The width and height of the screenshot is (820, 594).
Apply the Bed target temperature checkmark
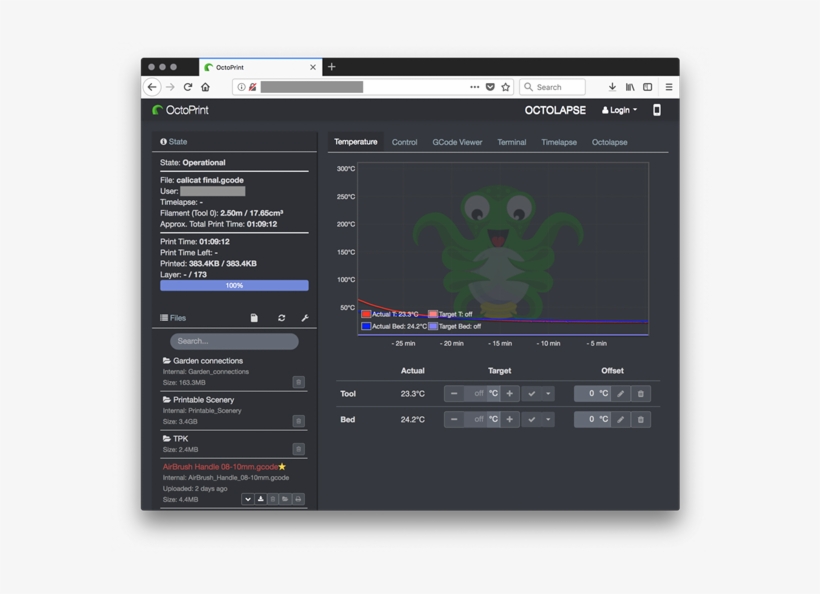532,419
